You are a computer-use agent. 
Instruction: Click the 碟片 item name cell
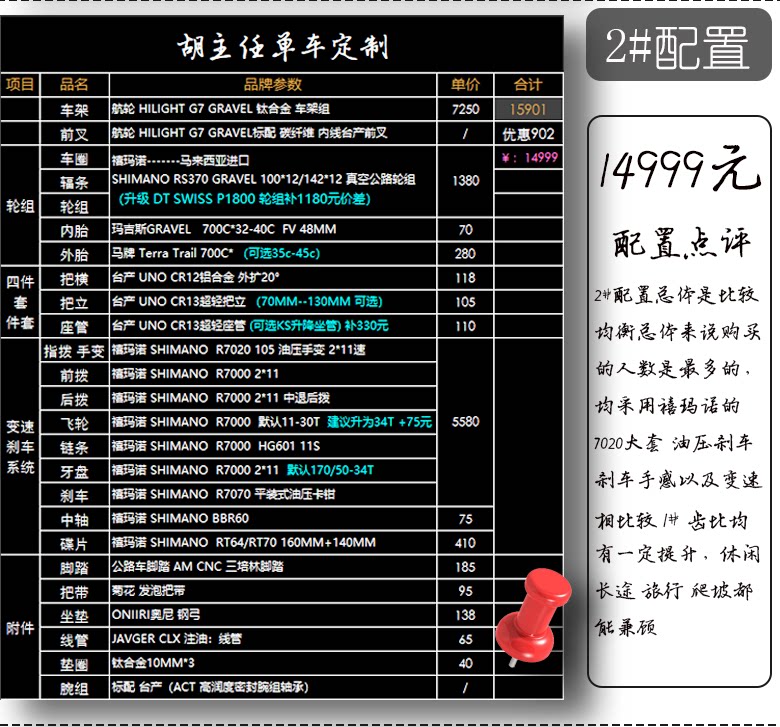coord(74,544)
